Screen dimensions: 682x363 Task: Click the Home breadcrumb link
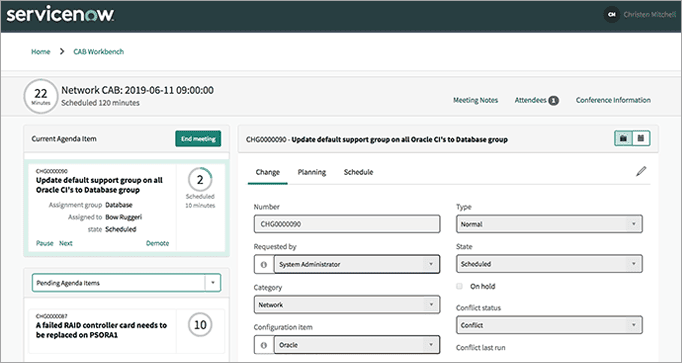tap(40, 51)
